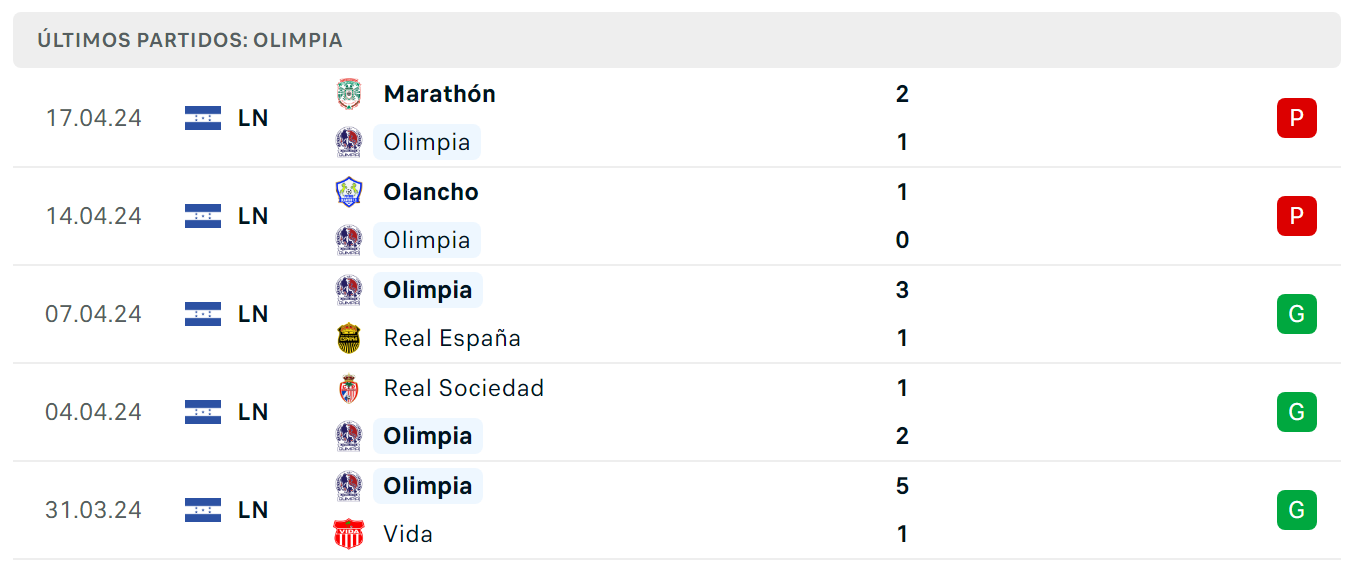Click the red P badge for 14.04.24

point(1297,216)
